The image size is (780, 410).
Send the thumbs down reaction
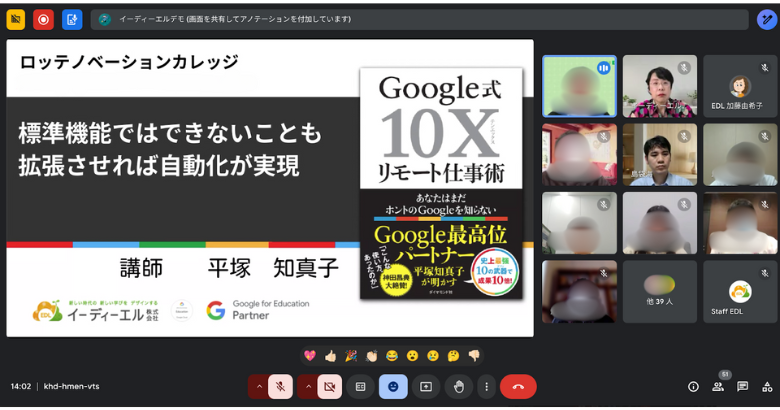(x=474, y=356)
